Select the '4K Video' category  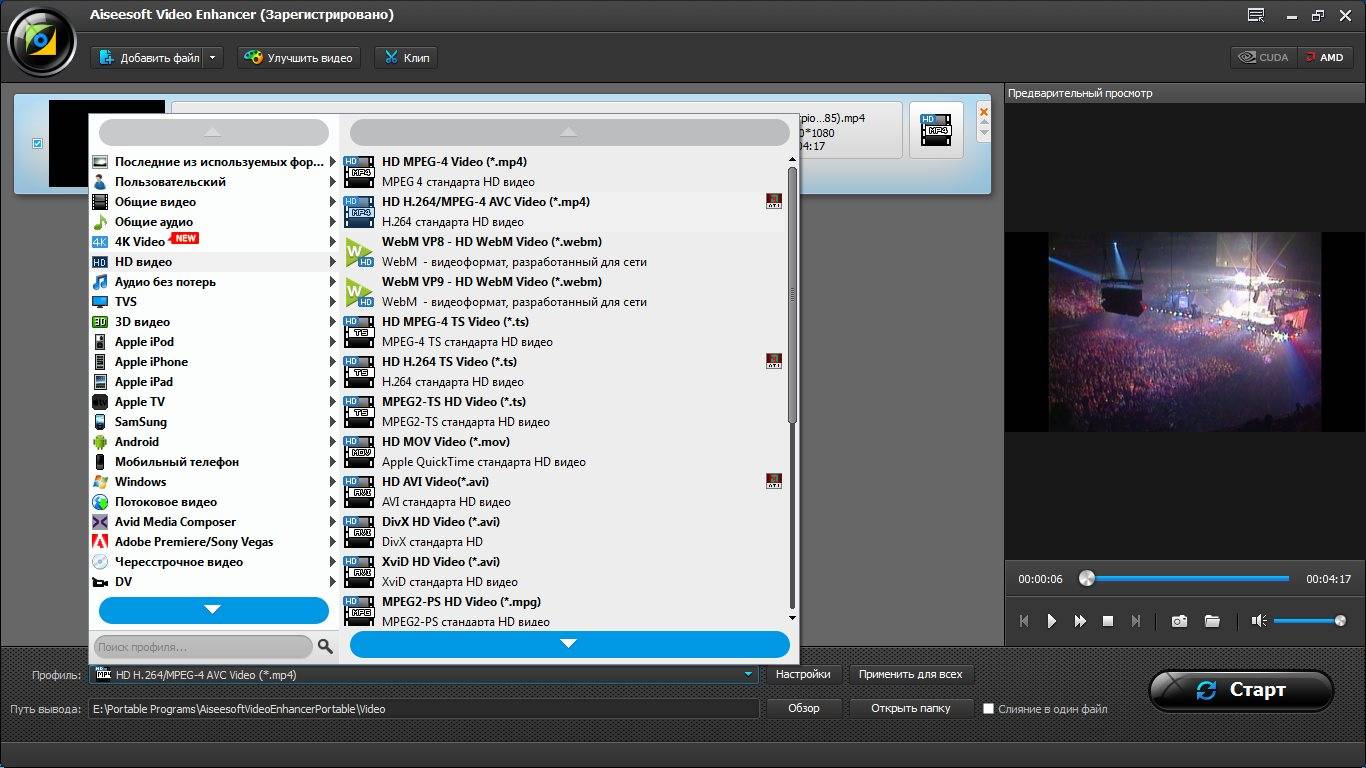click(140, 242)
